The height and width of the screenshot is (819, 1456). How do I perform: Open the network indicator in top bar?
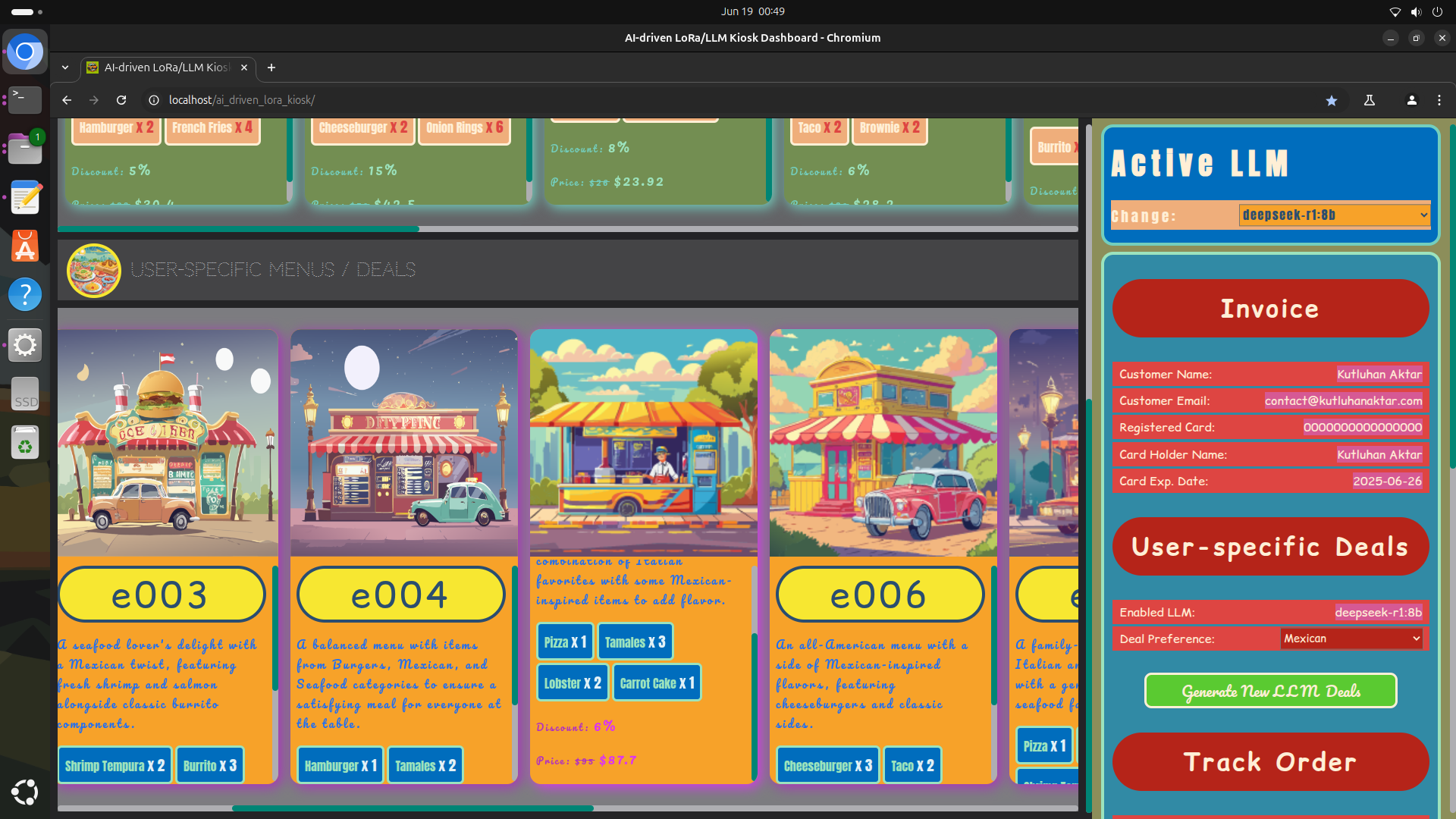coord(1395,11)
